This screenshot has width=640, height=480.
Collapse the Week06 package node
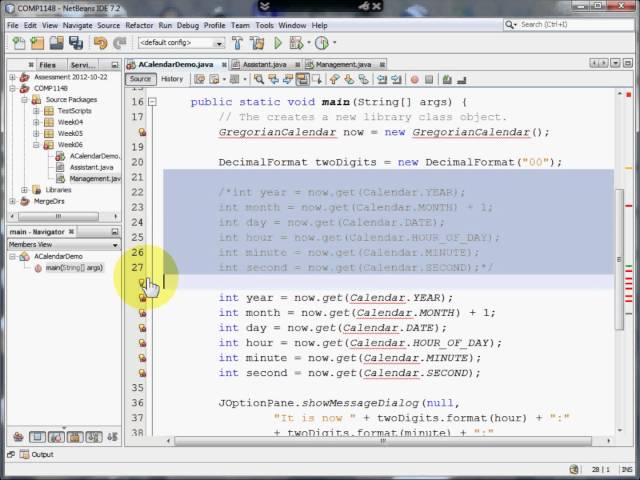pyautogui.click(x=36, y=144)
